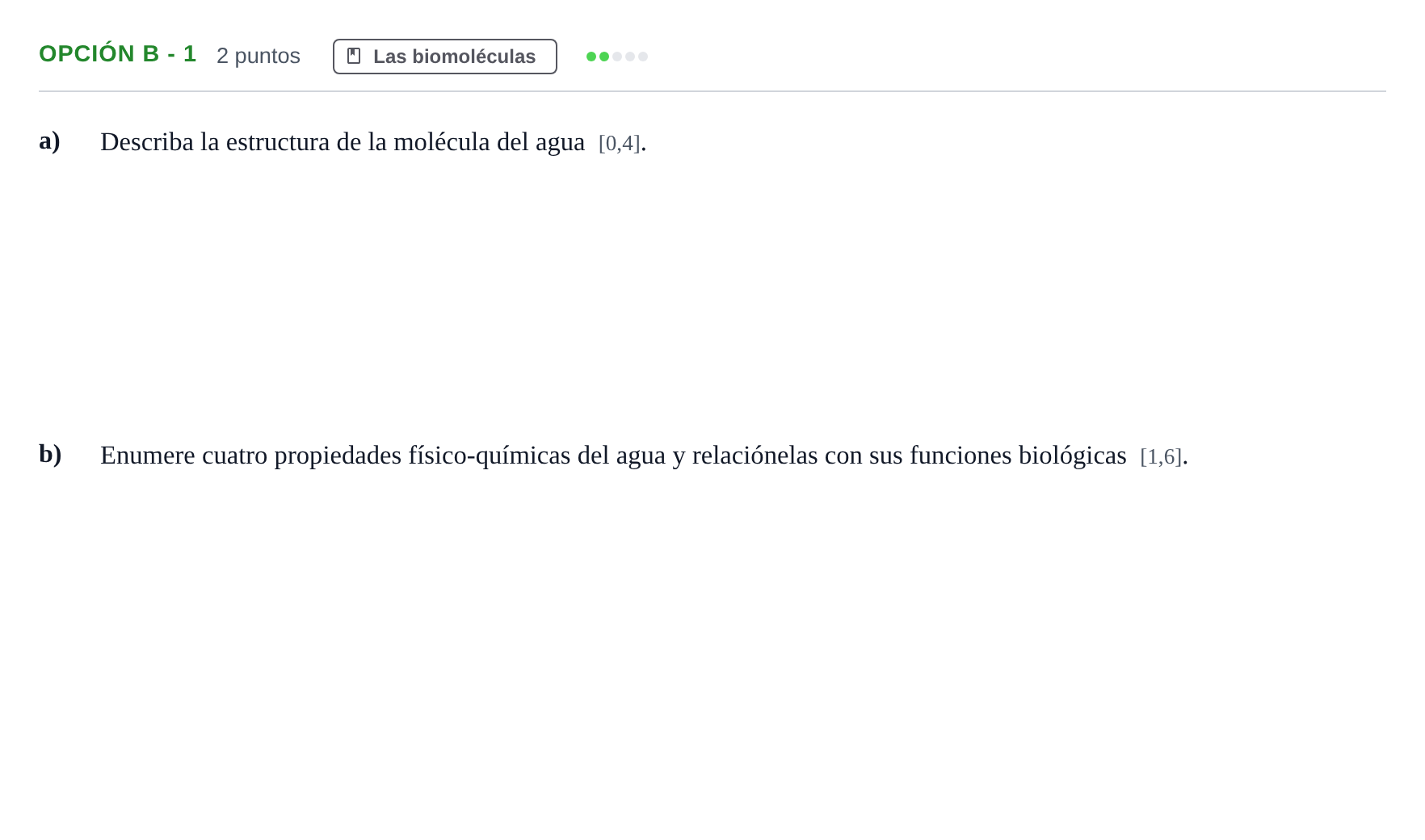Click the green difficulty dots indicator
This screenshot has width=1425, height=840.
[x=617, y=57]
